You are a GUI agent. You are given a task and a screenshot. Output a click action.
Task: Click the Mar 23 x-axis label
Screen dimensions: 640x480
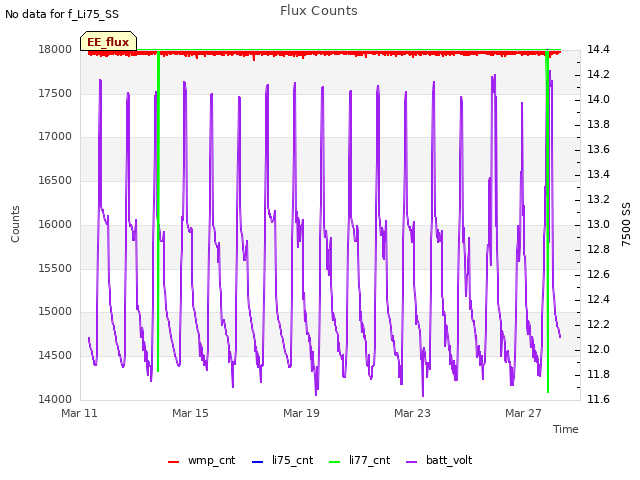(x=412, y=413)
